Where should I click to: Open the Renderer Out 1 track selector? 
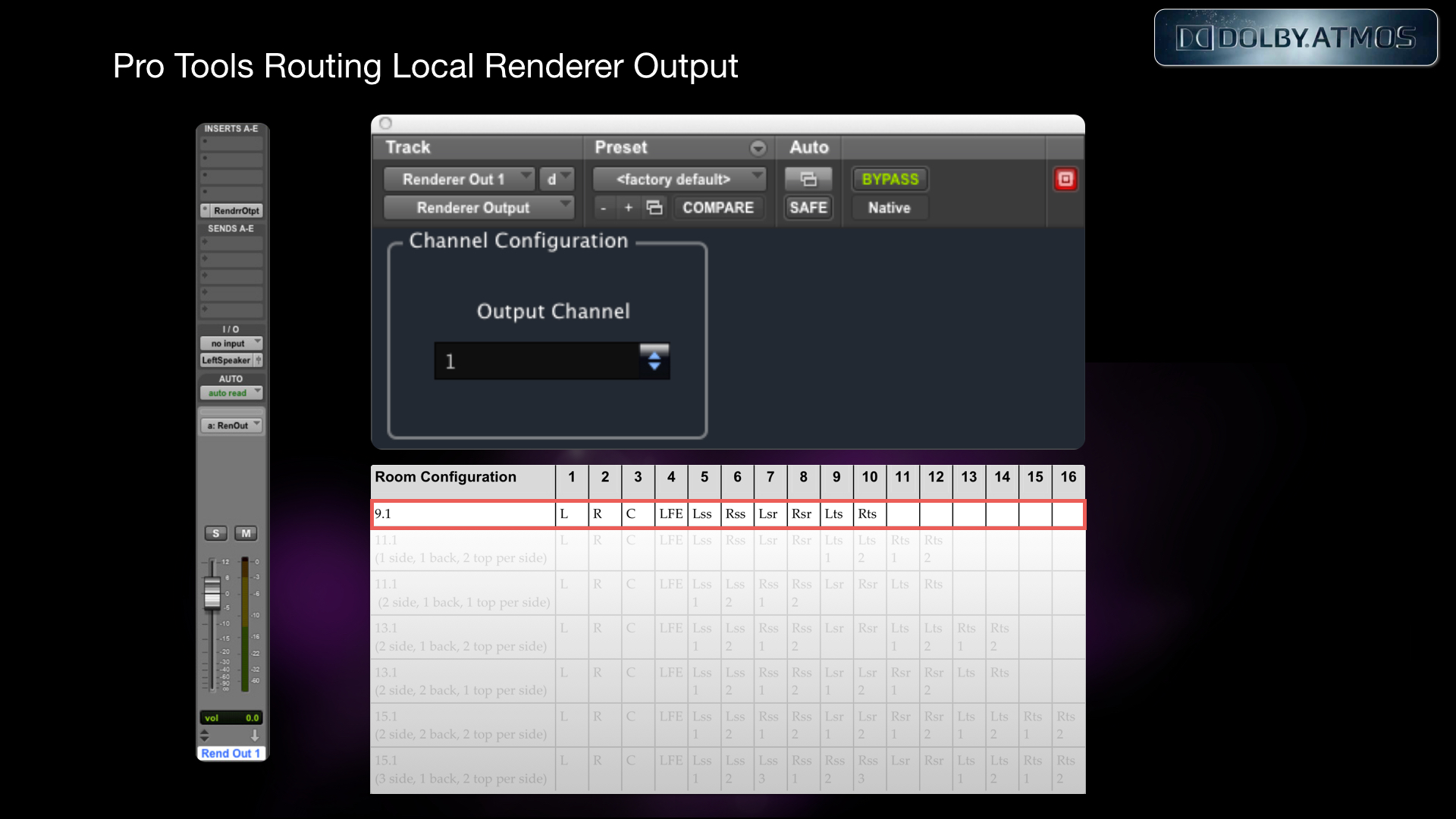459,179
